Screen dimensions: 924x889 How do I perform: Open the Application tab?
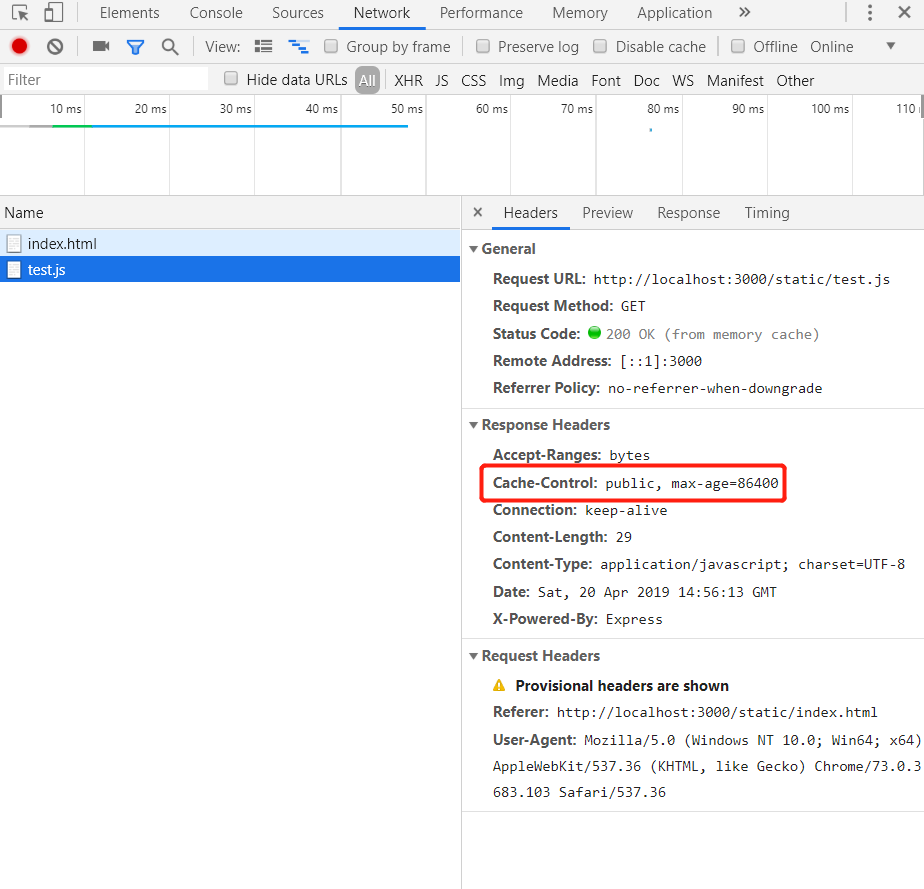click(x=675, y=13)
